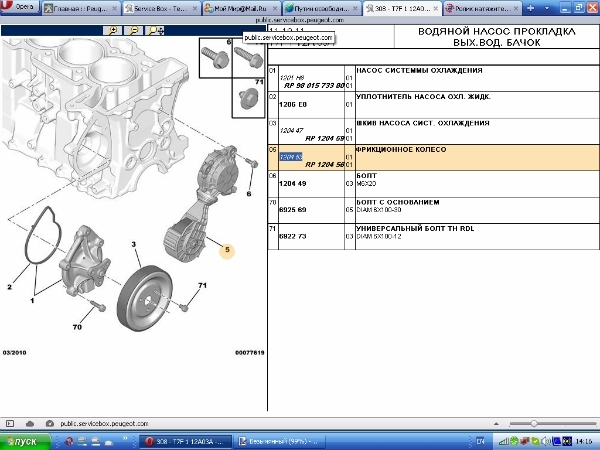Click the EN language indicator

(480, 442)
